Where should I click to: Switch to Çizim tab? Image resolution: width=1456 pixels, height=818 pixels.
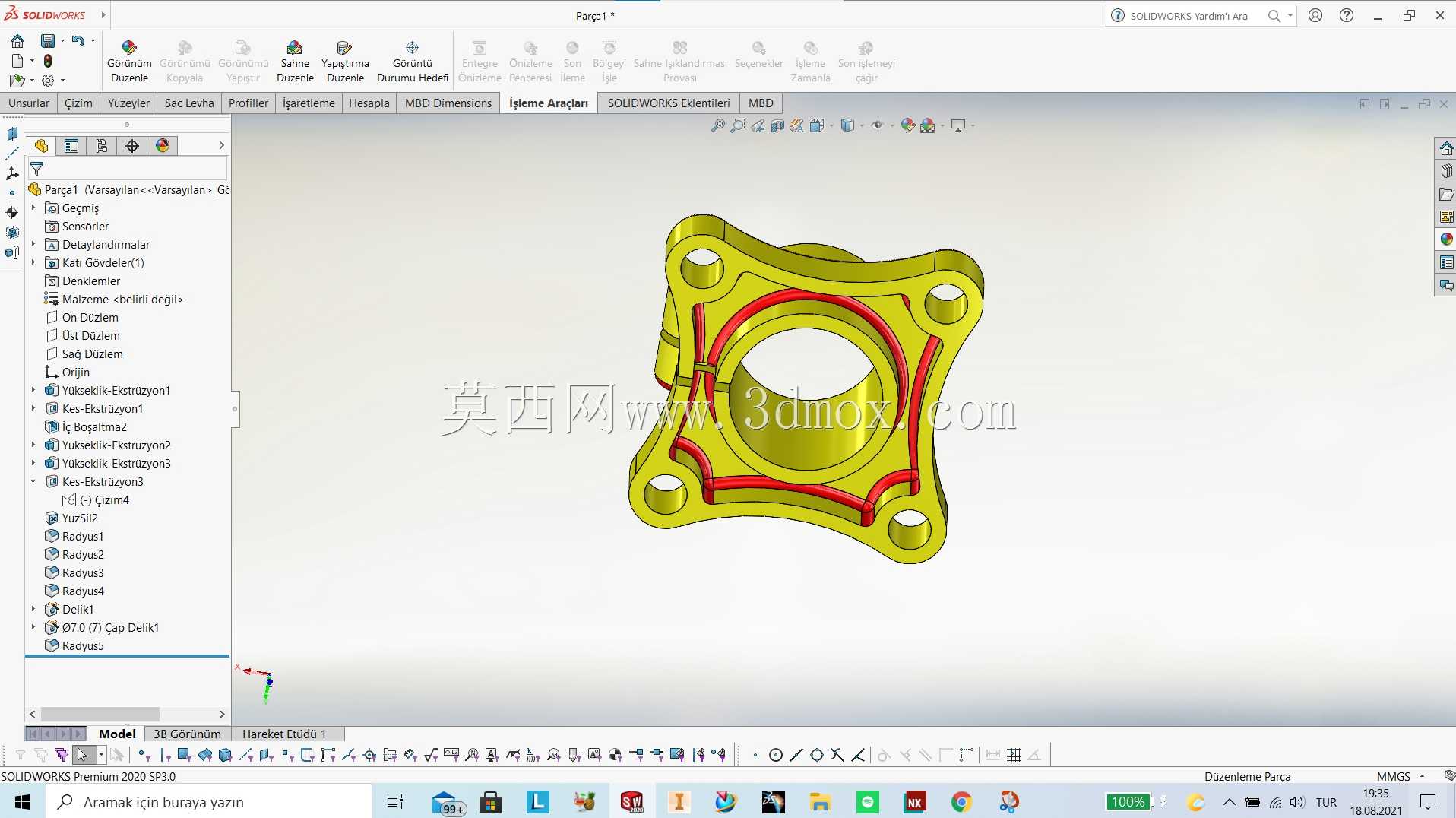point(78,103)
